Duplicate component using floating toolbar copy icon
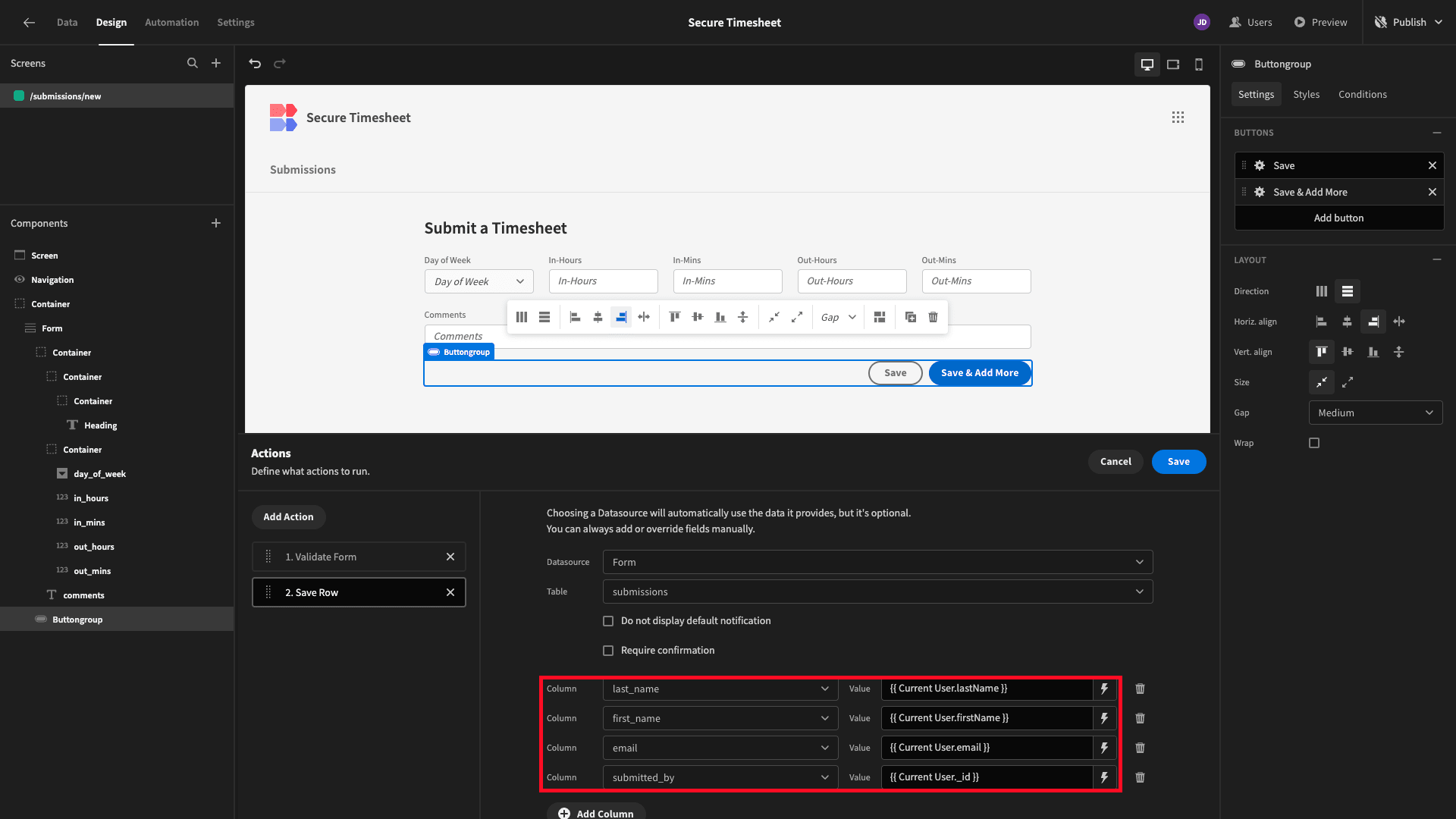The height and width of the screenshot is (819, 1456). pos(911,317)
